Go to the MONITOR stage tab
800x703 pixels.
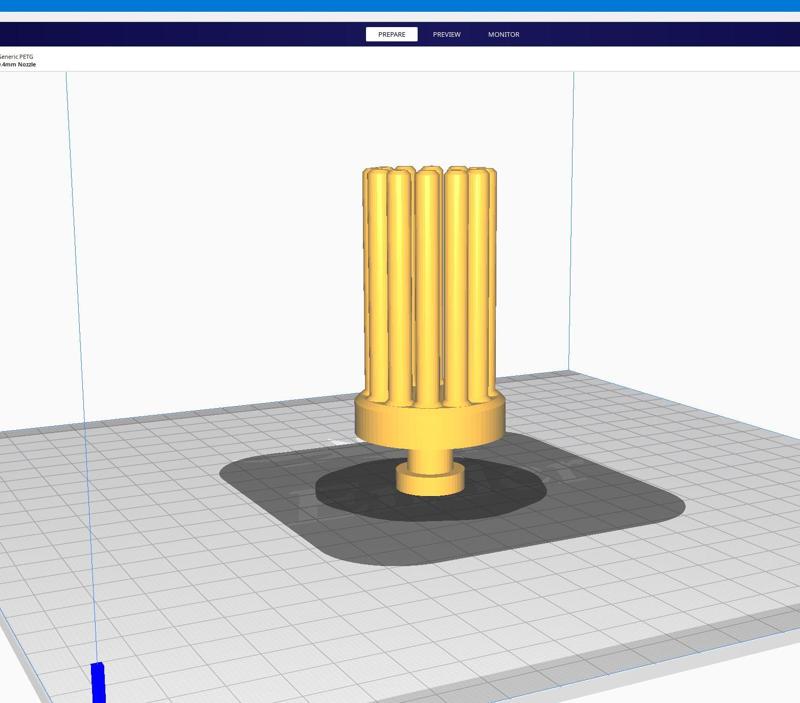pyautogui.click(x=504, y=34)
